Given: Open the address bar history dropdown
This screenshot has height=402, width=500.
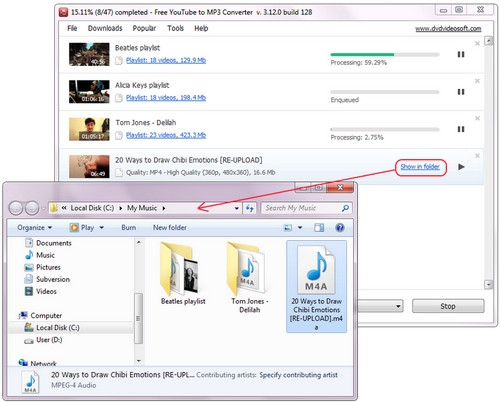Looking at the screenshot, I should pos(236,208).
